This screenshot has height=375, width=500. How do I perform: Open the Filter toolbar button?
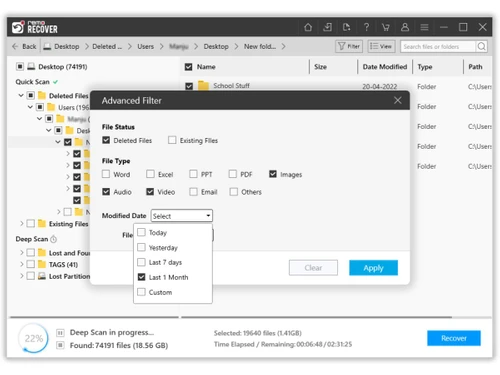tap(349, 46)
